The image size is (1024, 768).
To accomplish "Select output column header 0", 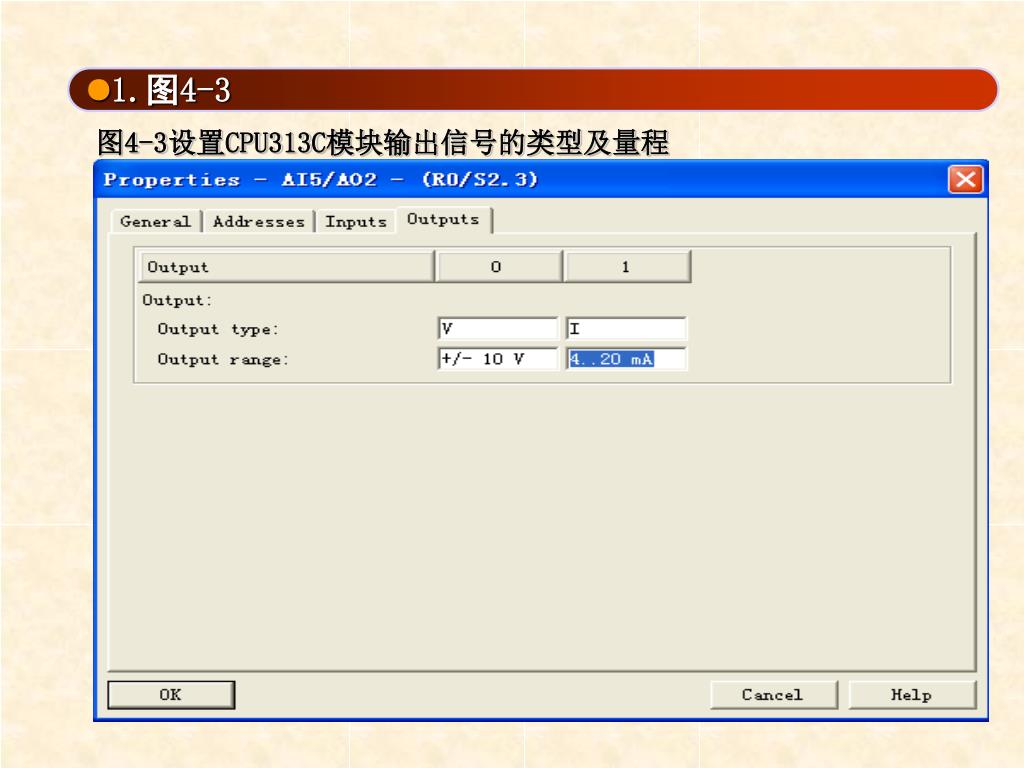I will pos(499,266).
